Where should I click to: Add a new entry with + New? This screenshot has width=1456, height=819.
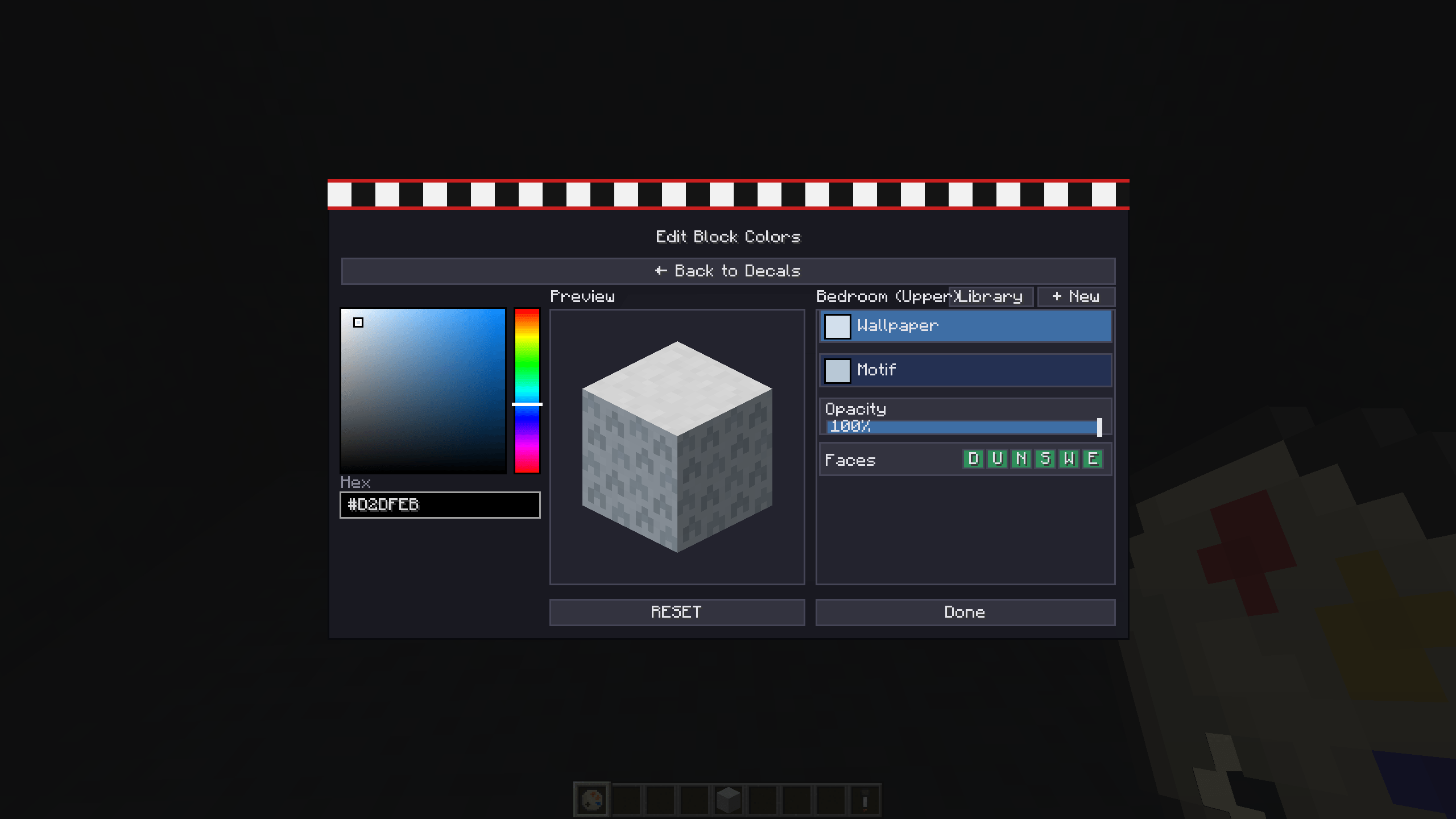pyautogui.click(x=1076, y=297)
